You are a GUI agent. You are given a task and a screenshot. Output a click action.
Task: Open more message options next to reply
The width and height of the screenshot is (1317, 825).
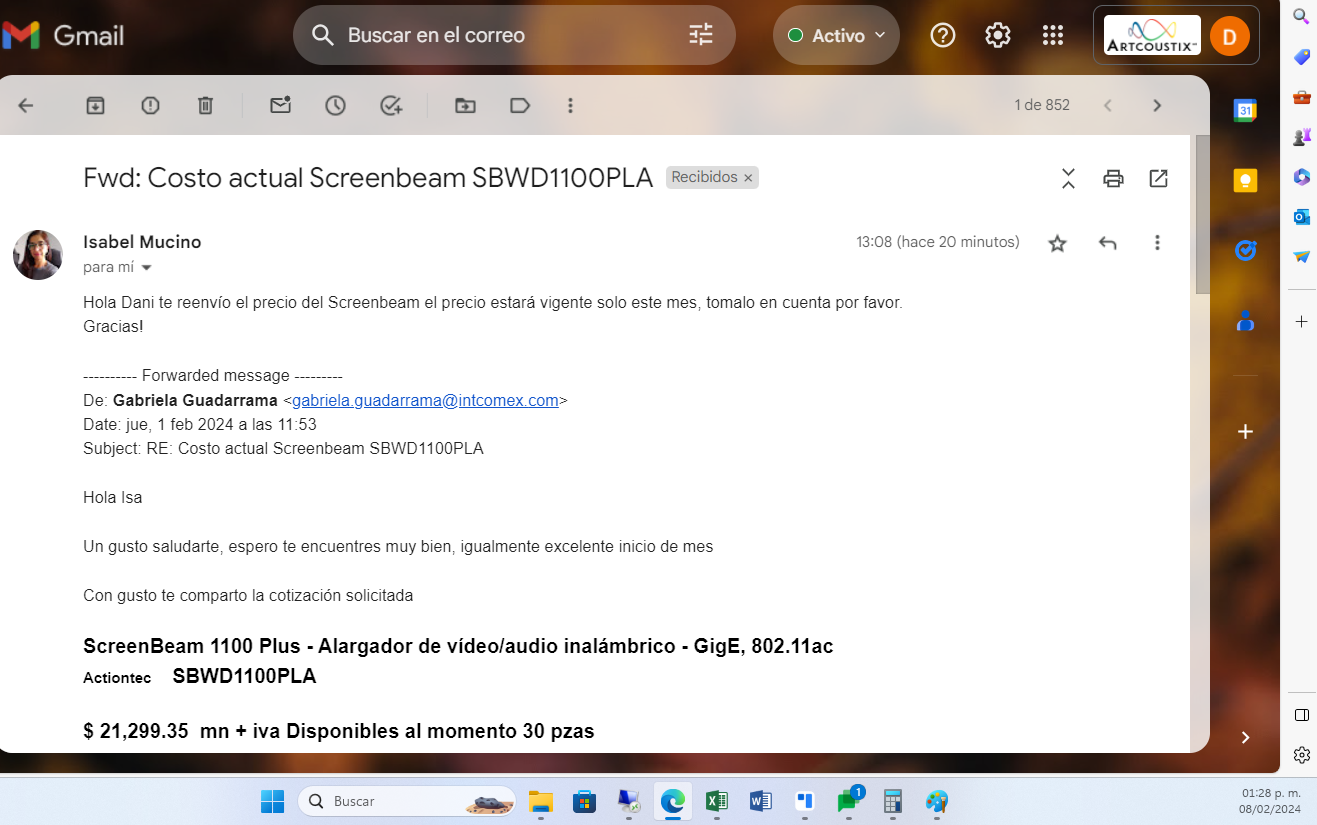1157,243
